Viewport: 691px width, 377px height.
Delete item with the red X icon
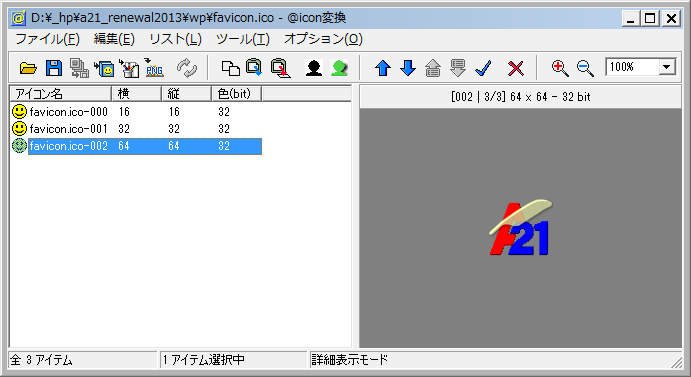[516, 68]
